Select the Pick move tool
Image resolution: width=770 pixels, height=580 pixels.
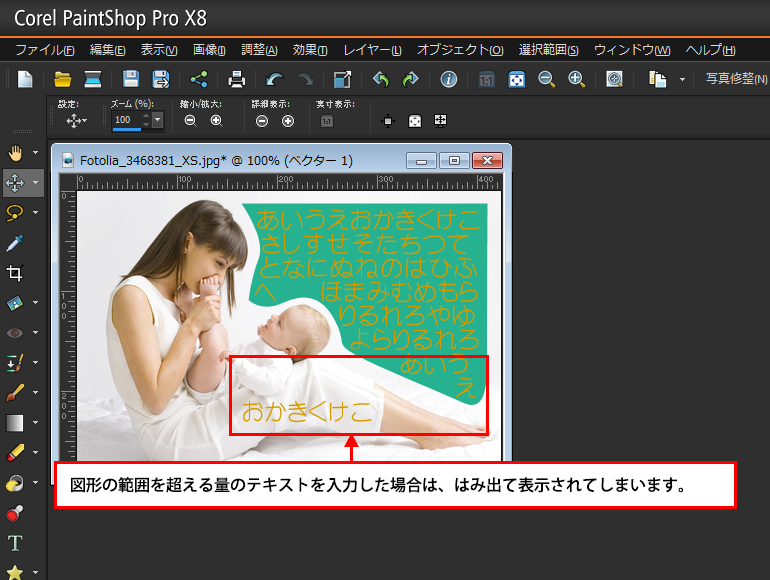pos(15,183)
